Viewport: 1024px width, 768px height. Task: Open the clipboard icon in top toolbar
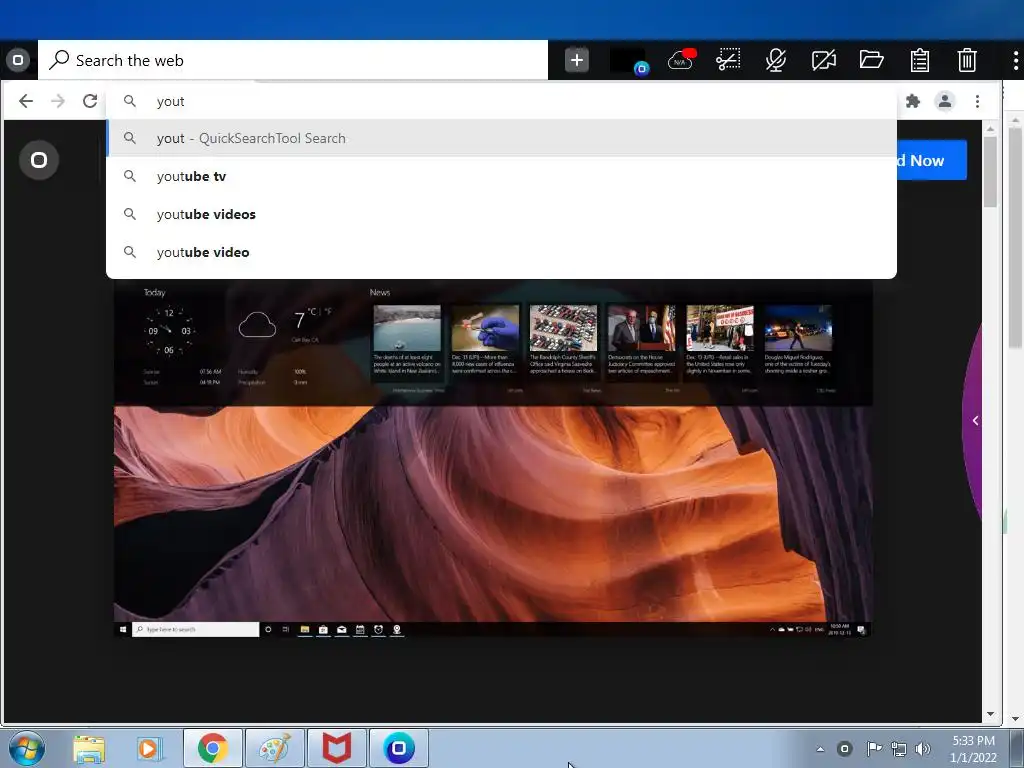(x=920, y=60)
